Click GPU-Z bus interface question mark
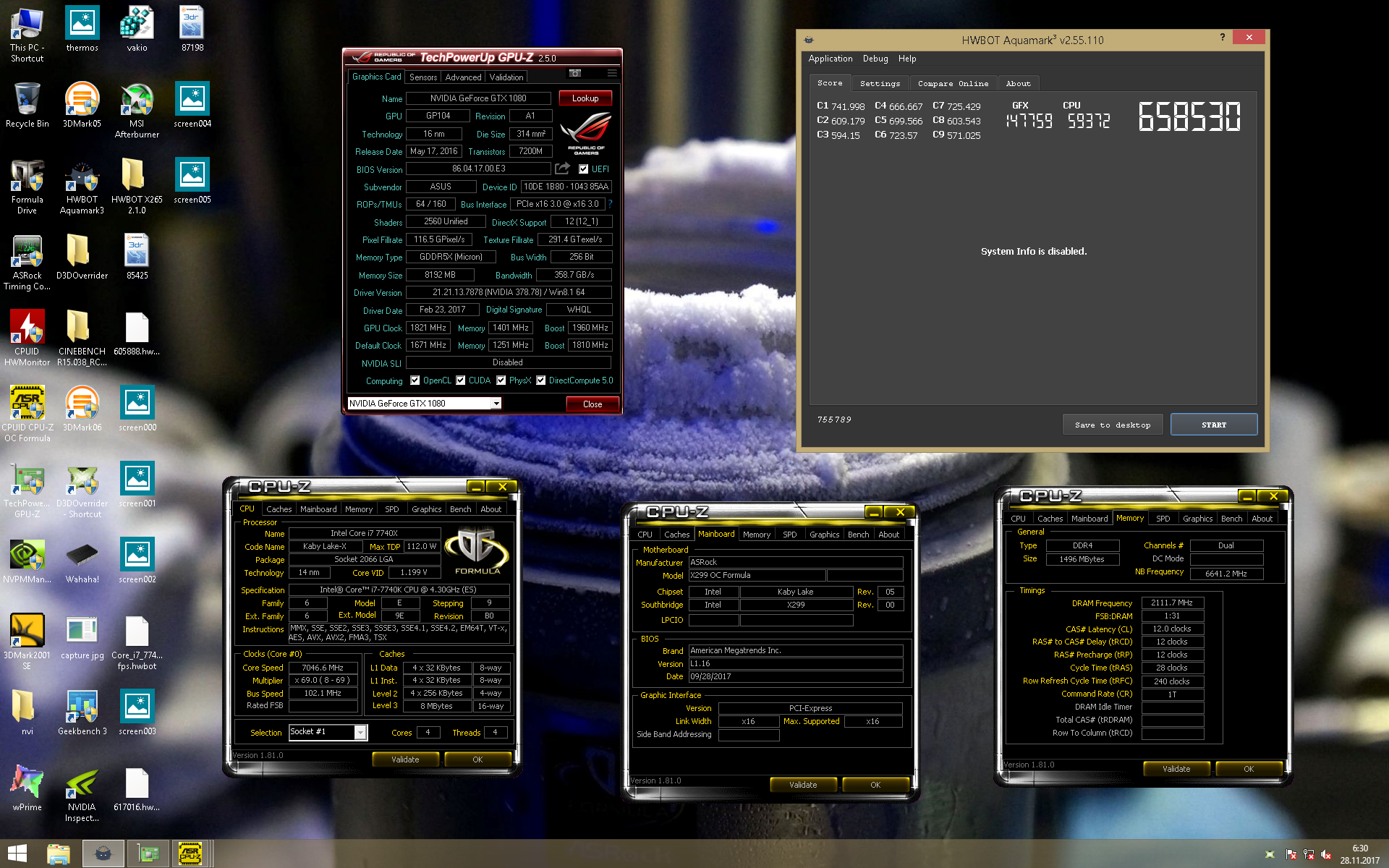 610,204
